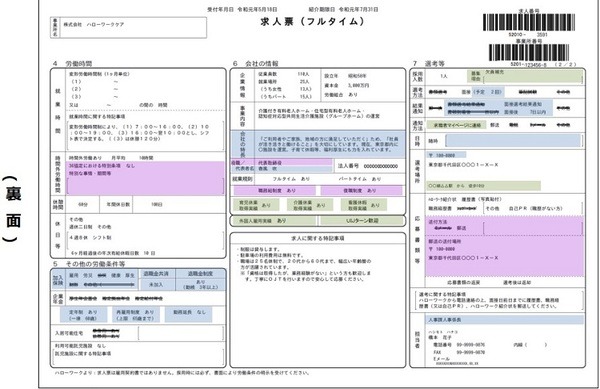
Task: Click the 代表取締役 field
Action: [293, 163]
